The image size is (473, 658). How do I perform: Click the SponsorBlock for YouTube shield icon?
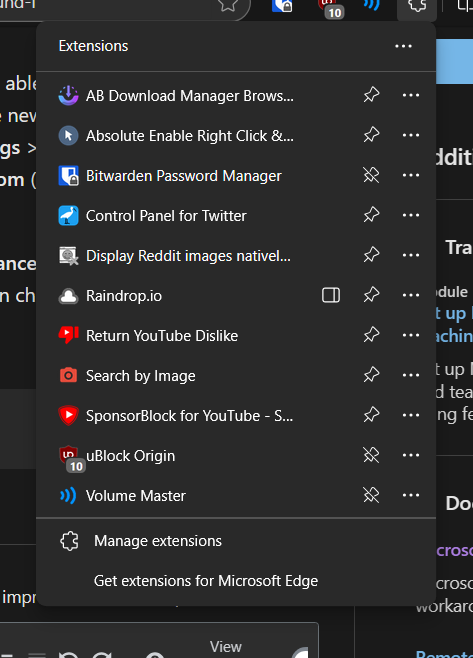[68, 415]
